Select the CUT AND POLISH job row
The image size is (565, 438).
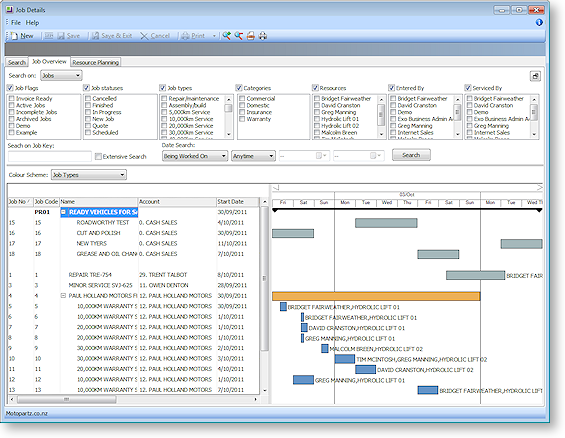[x=133, y=233]
